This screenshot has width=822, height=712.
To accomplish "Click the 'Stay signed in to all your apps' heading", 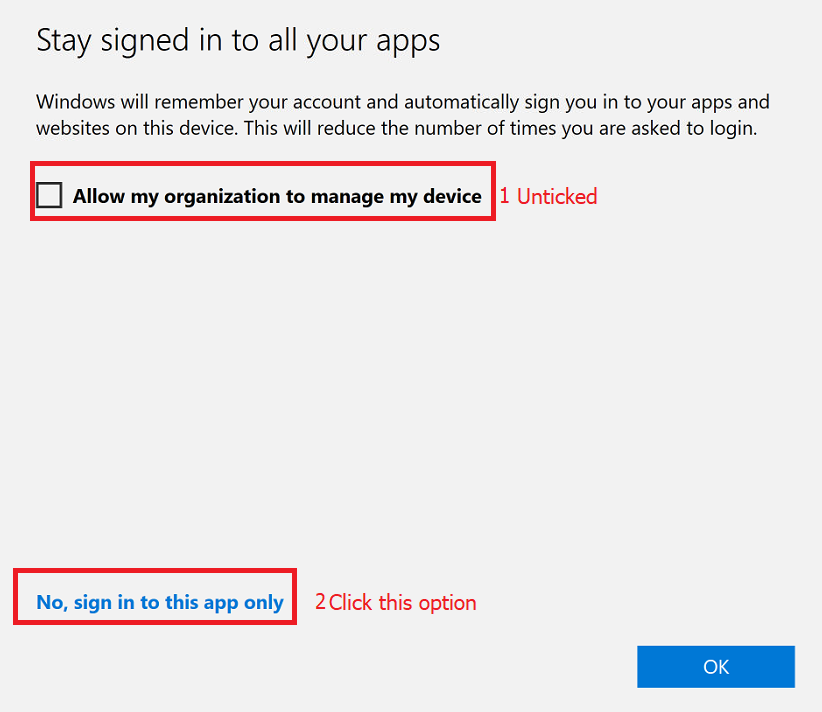I will 238,41.
